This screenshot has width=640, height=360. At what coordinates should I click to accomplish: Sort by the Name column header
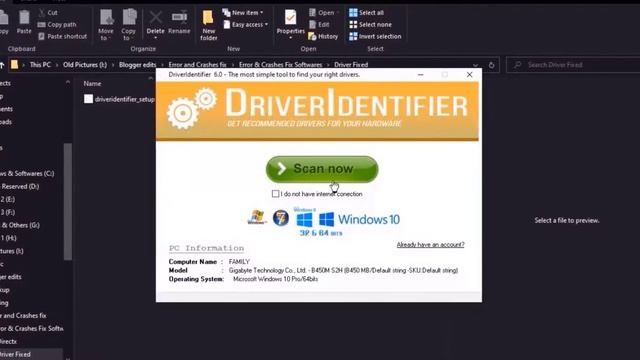tap(92, 83)
